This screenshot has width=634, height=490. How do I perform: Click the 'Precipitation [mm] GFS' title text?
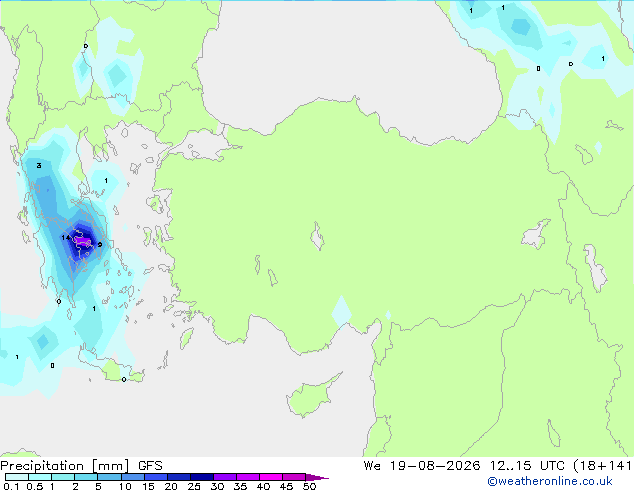pyautogui.click(x=81, y=466)
